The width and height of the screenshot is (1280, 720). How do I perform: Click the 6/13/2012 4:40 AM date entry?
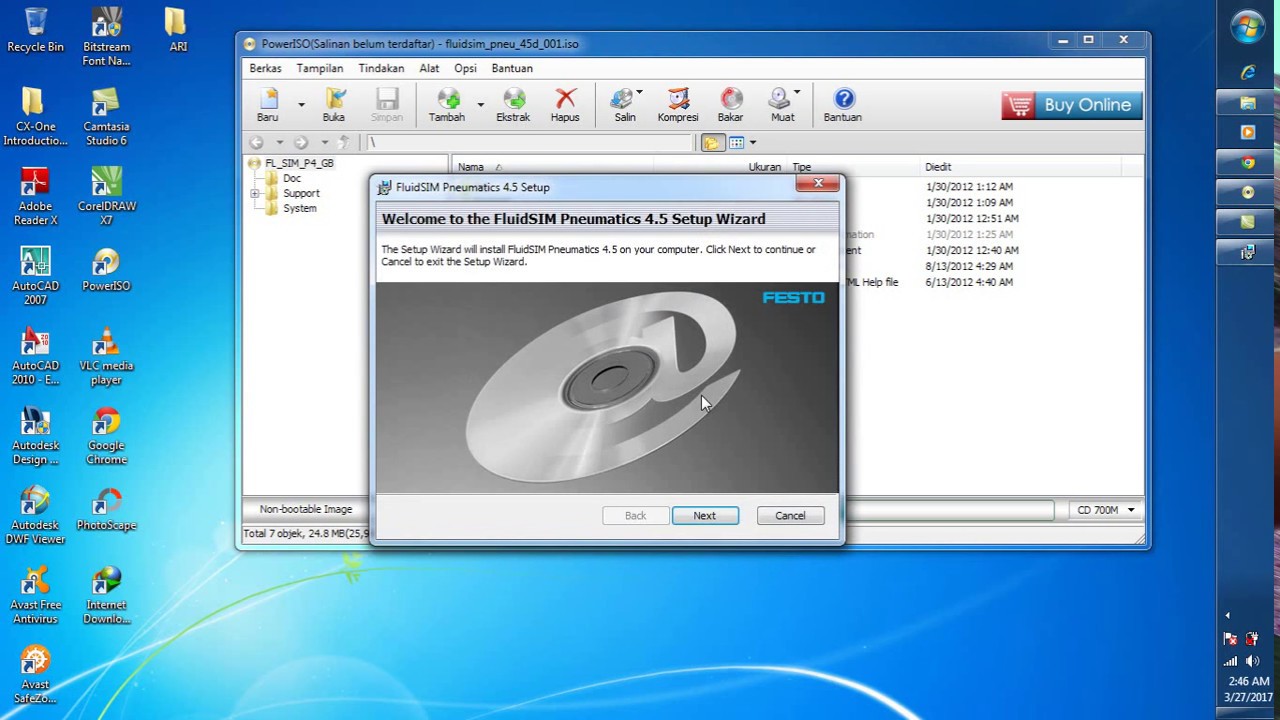pyautogui.click(x=969, y=283)
